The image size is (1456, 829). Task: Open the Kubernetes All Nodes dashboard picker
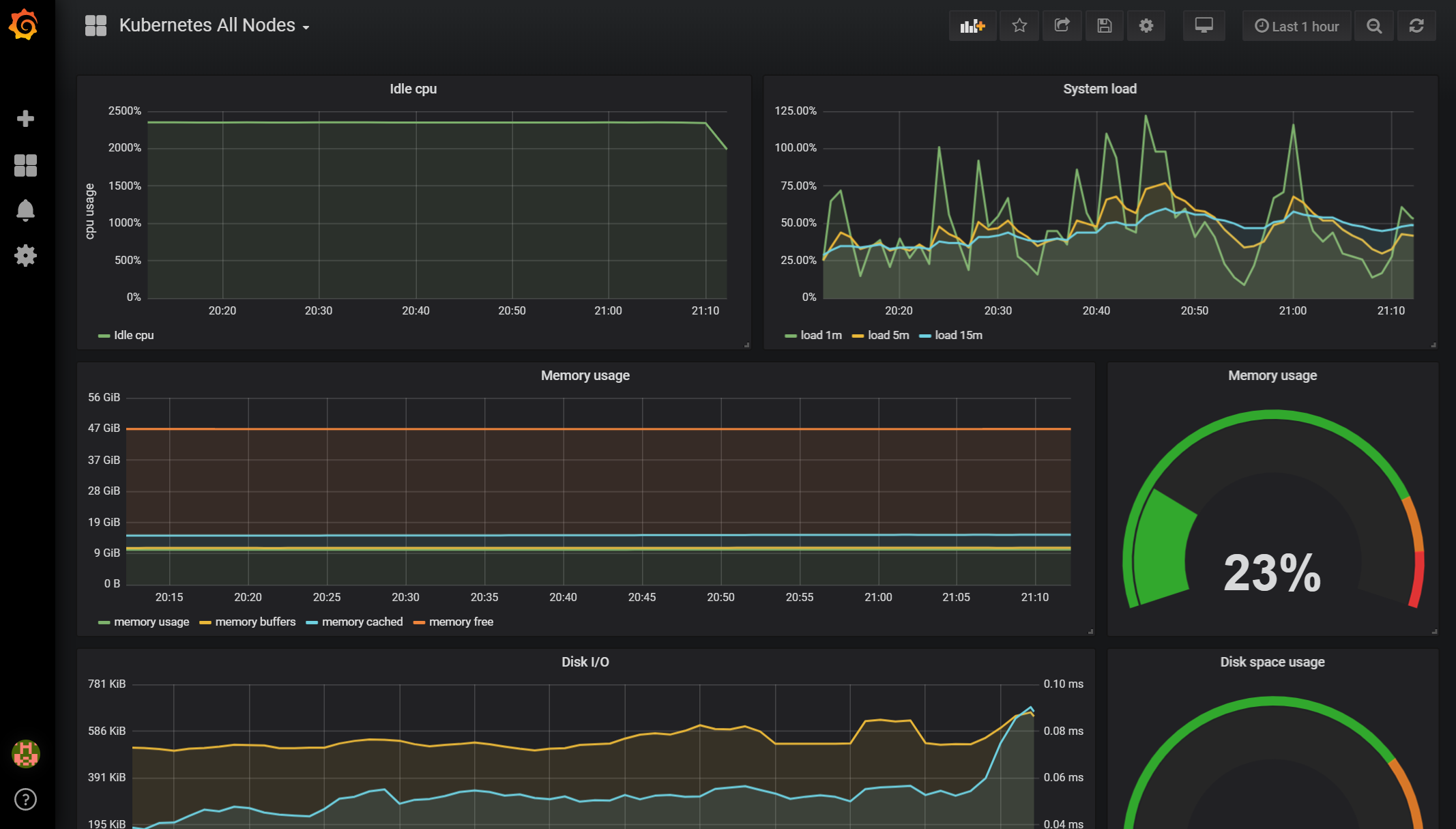214,25
